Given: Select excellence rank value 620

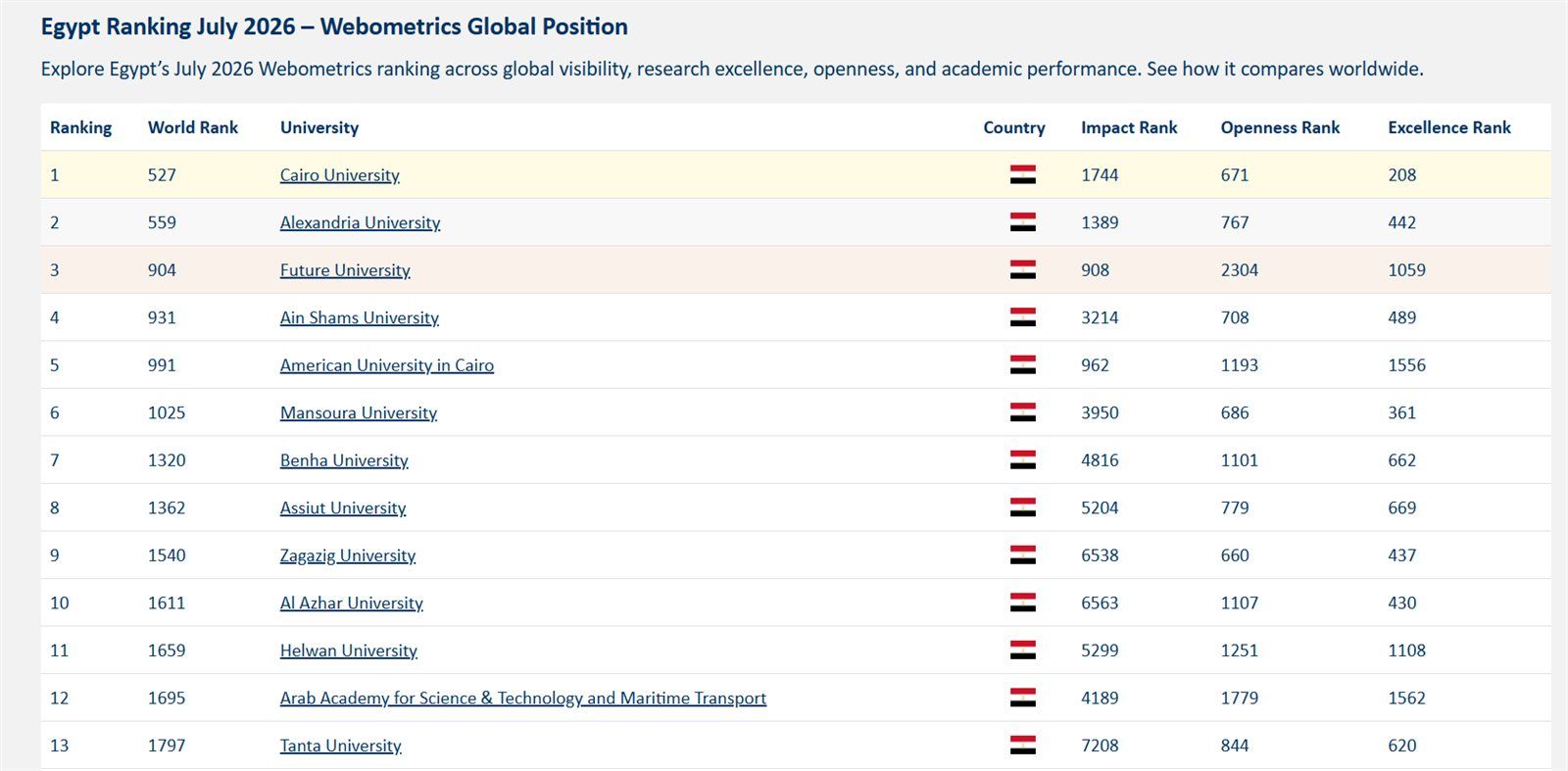Looking at the screenshot, I should 1401,746.
